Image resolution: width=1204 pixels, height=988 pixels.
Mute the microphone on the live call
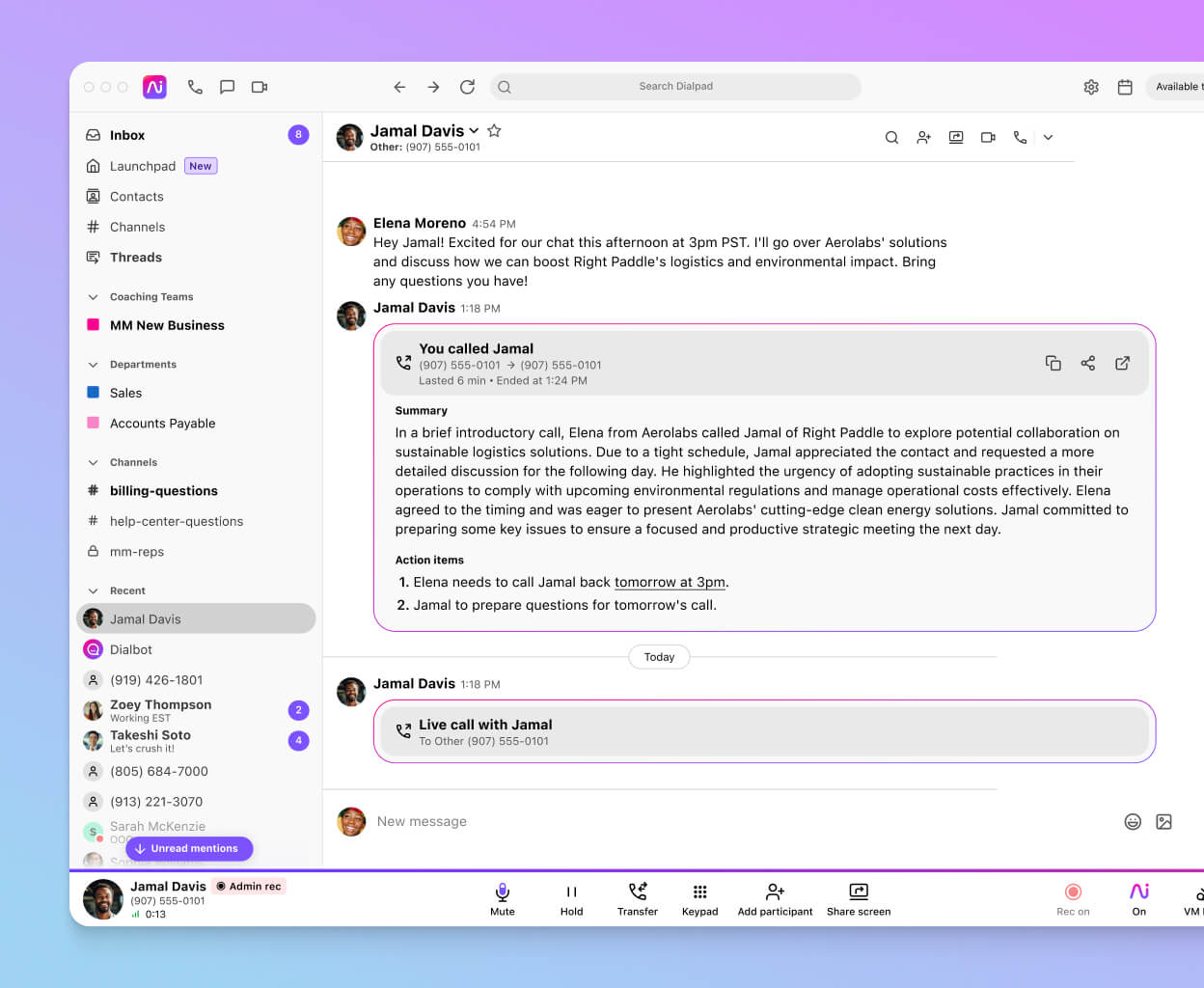(502, 898)
